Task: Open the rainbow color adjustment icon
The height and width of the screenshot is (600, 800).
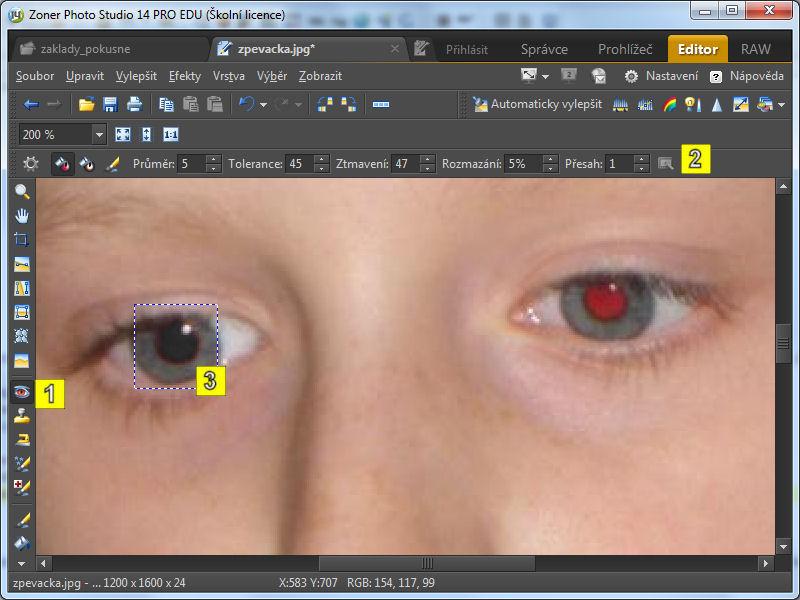Action: point(669,105)
